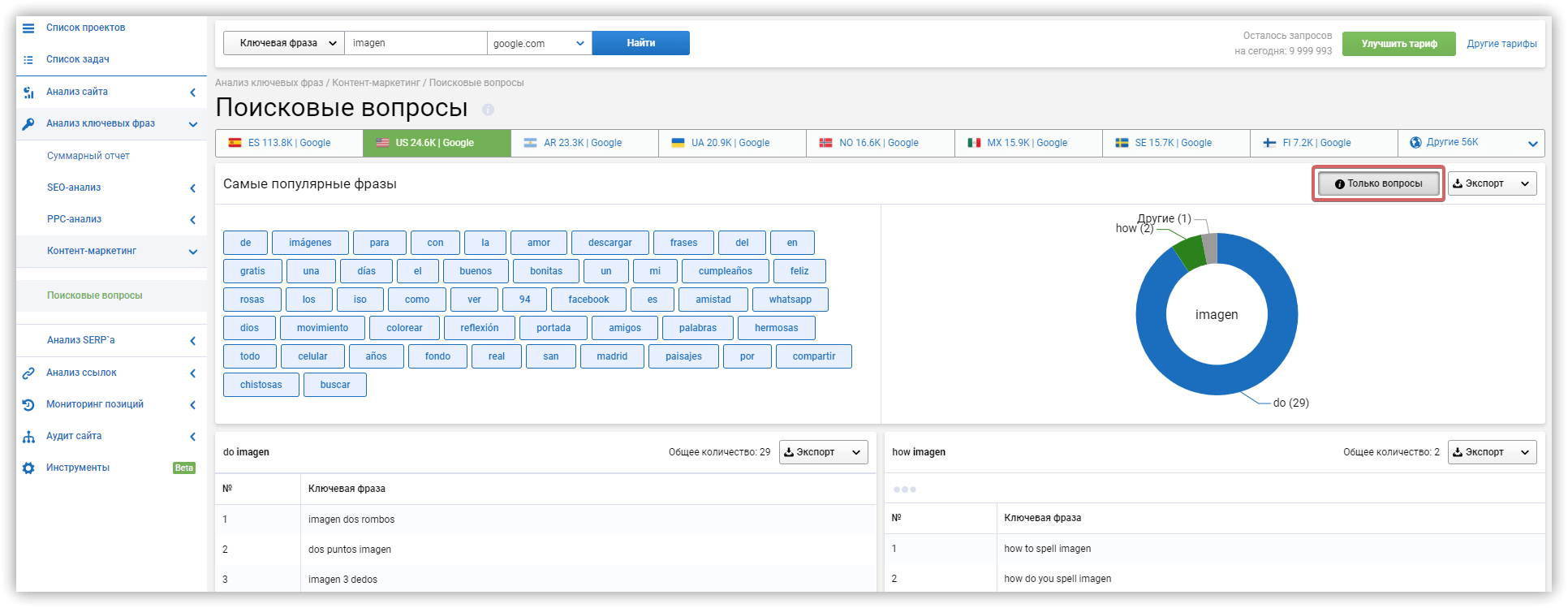Click the Мониторинг позиций history icon

tap(28, 404)
